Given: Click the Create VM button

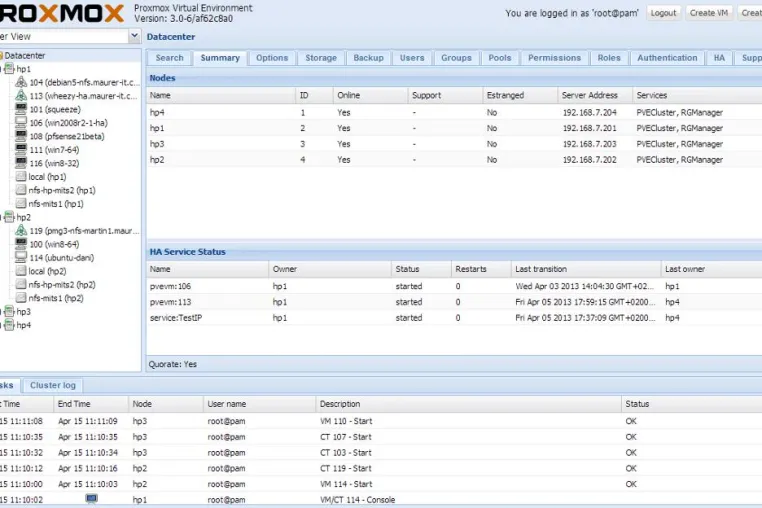Looking at the screenshot, I should click(x=709, y=13).
